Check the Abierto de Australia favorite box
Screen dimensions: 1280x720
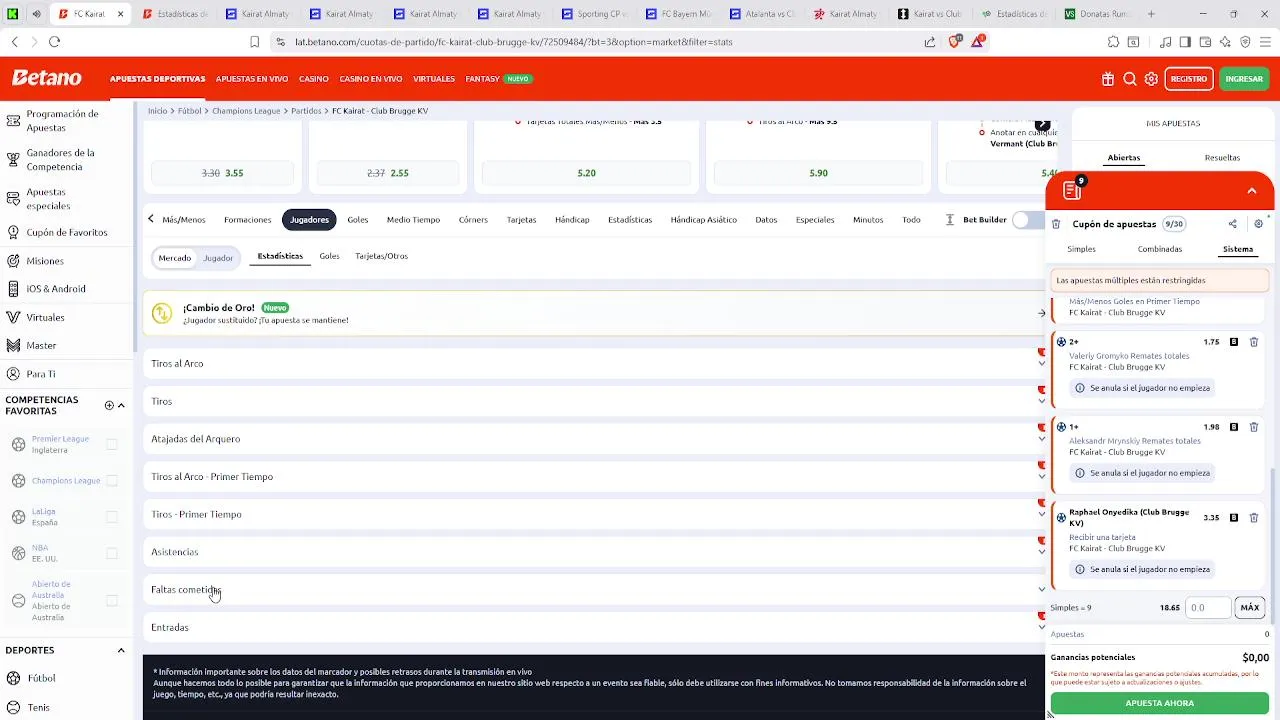pyautogui.click(x=112, y=601)
